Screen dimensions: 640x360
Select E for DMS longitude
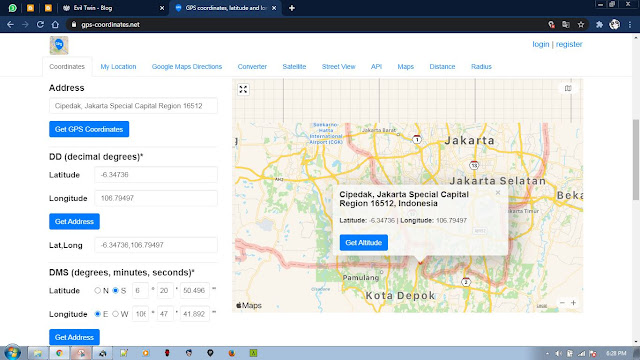pos(98,314)
